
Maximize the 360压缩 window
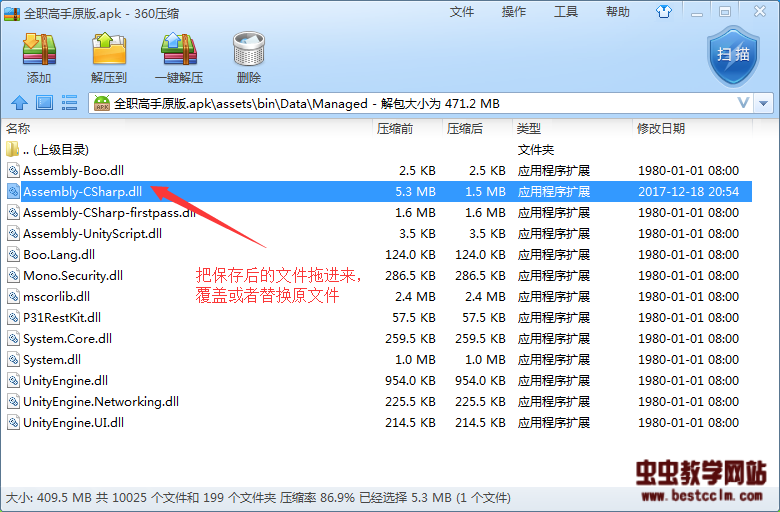tap(725, 12)
